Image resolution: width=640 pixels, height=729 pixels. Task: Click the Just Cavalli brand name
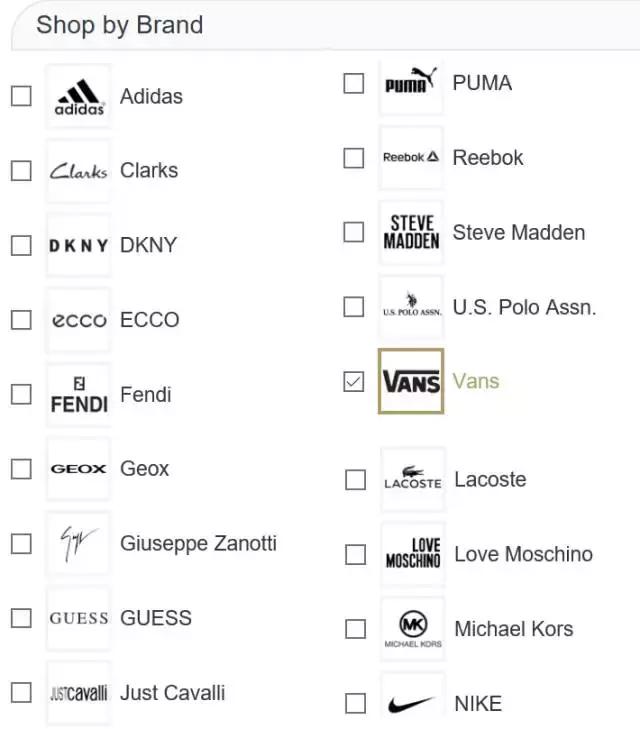pos(172,693)
